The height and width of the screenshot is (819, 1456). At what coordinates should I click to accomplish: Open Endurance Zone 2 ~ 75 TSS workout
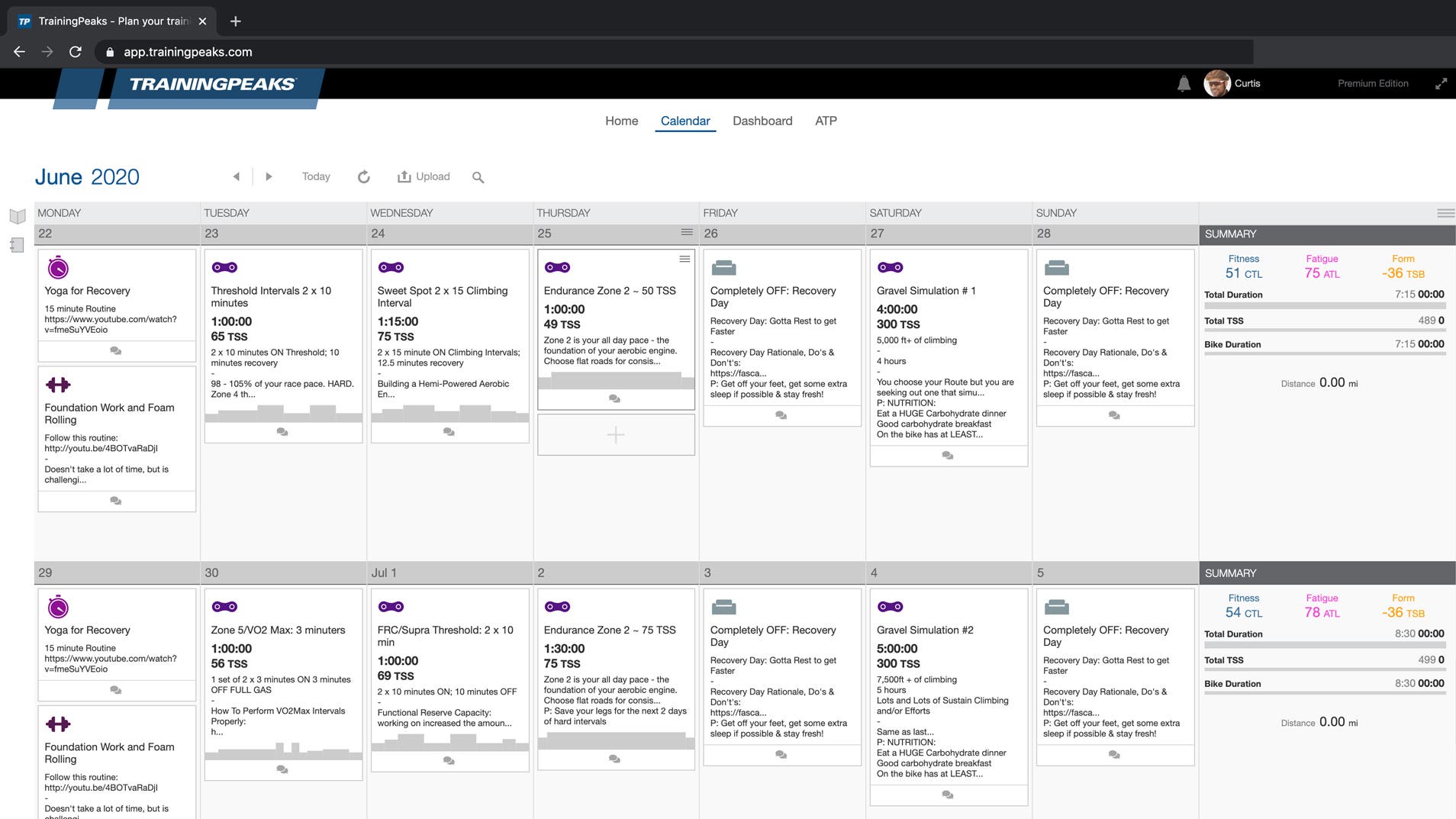pos(616,679)
